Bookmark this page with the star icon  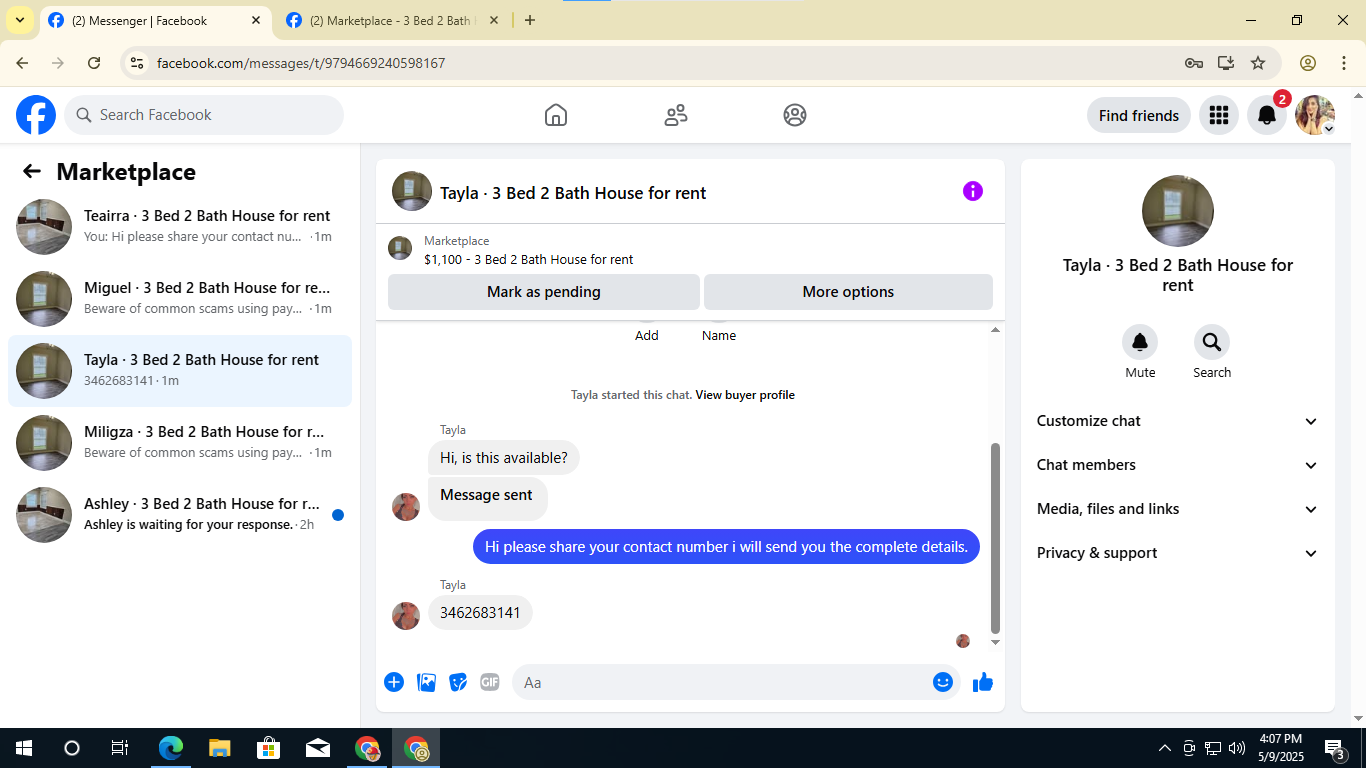1258,63
